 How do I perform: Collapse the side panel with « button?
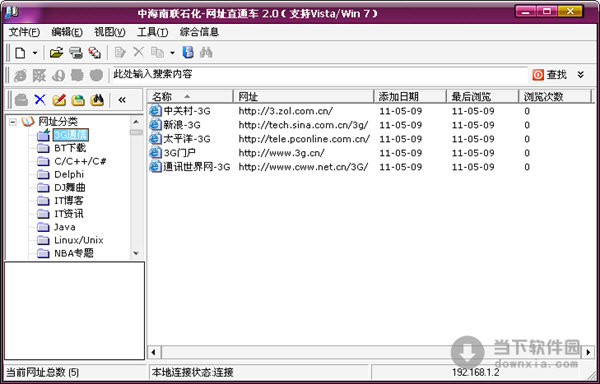pyautogui.click(x=122, y=100)
